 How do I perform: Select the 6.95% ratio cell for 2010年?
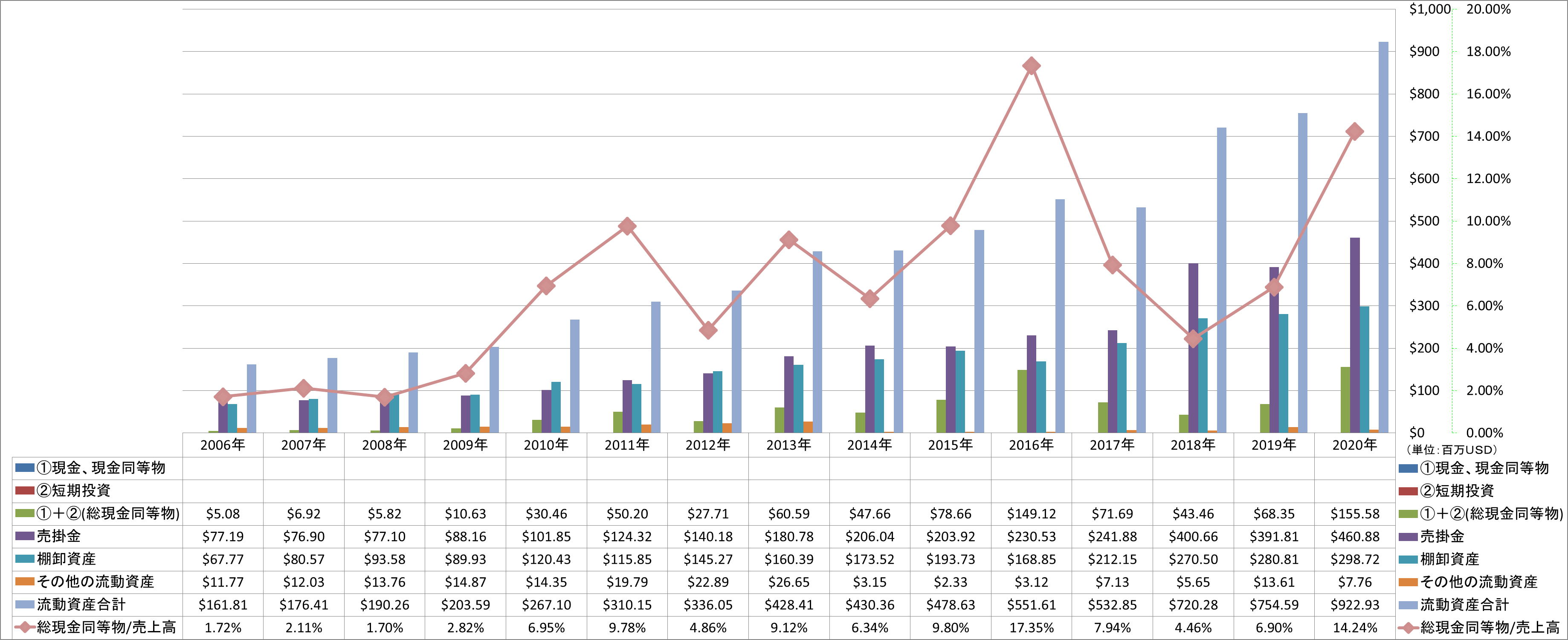[x=546, y=627]
